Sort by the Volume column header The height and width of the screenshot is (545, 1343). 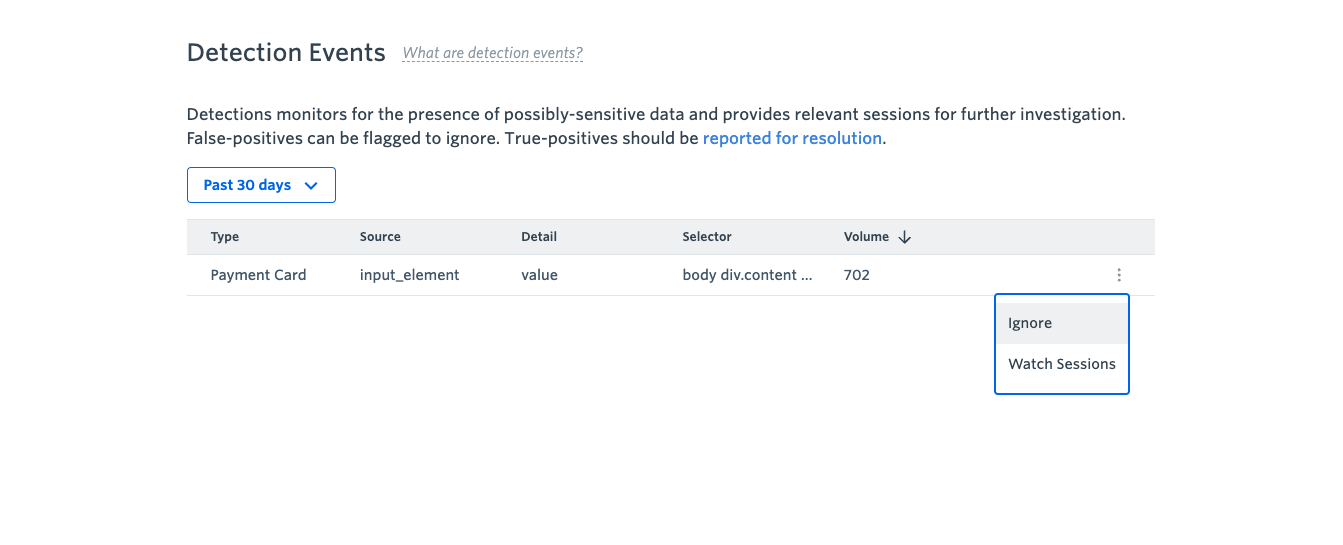pos(866,237)
